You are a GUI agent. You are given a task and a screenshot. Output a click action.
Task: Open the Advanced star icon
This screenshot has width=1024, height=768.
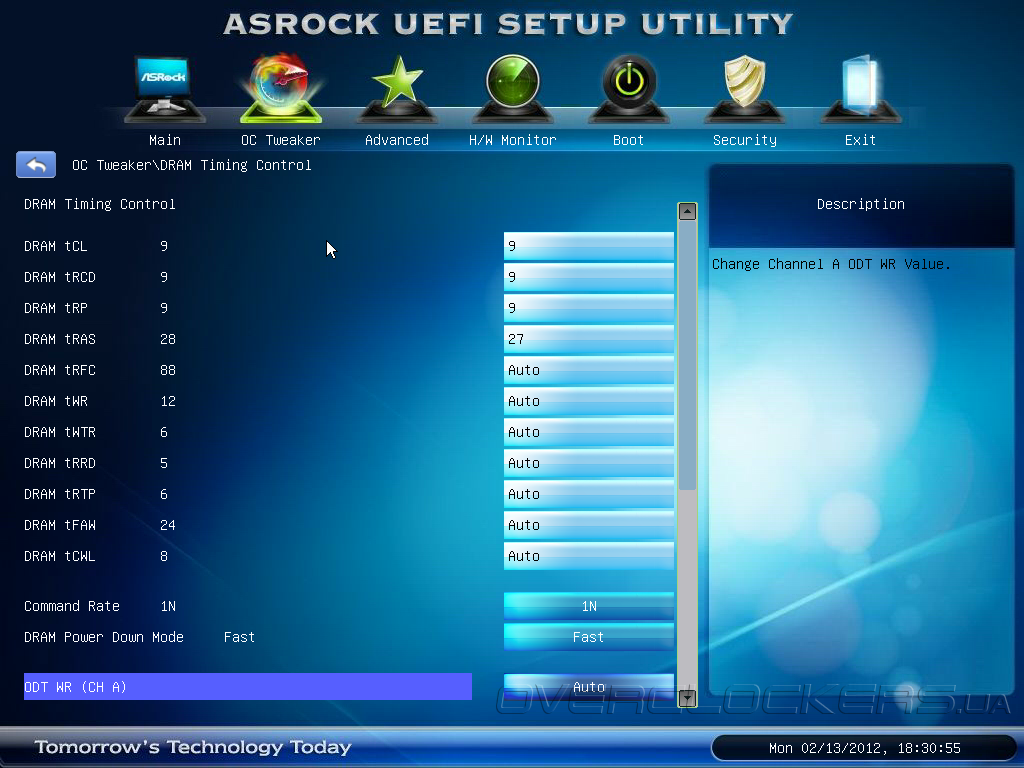coord(397,89)
